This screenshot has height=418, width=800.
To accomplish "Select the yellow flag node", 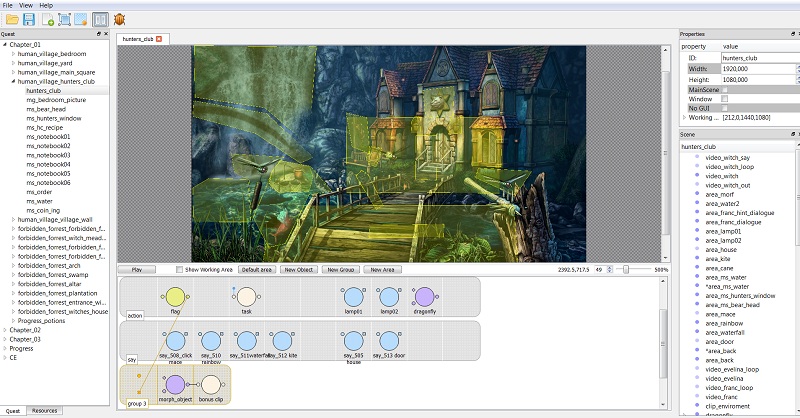I will (x=175, y=297).
